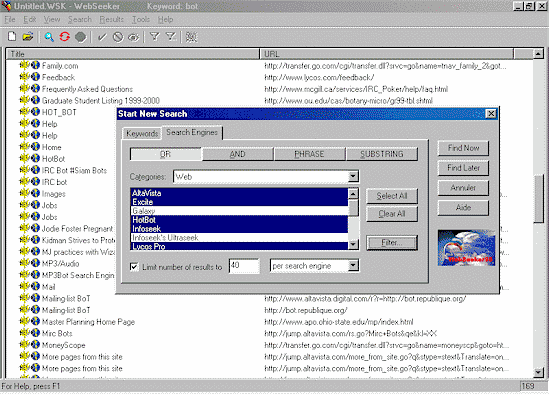Click the globe icon beside Mirc Bots
The width and height of the screenshot is (550, 395).
[x=35, y=333]
